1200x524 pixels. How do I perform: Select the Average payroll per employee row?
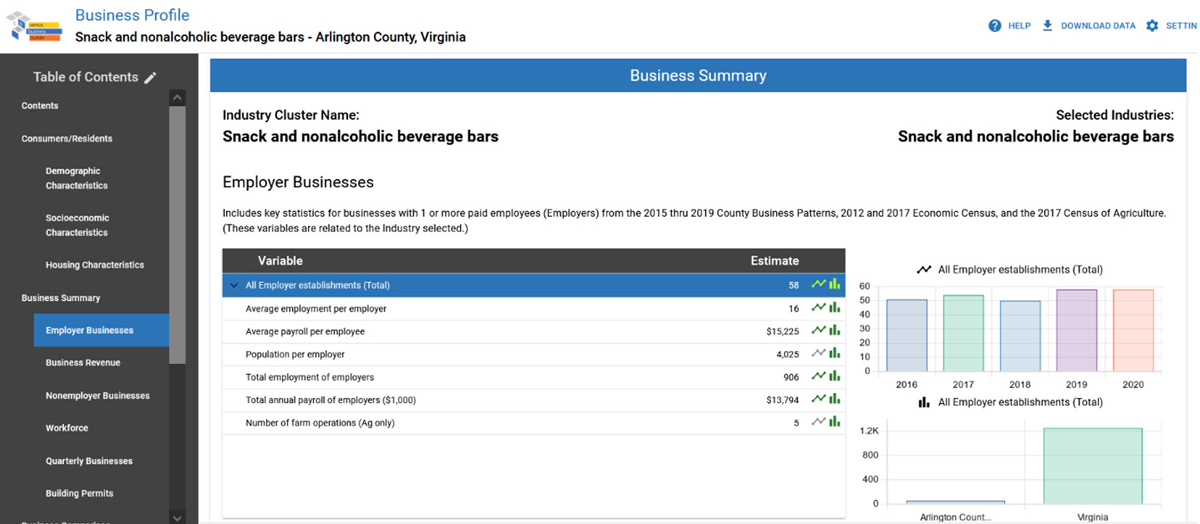point(533,332)
